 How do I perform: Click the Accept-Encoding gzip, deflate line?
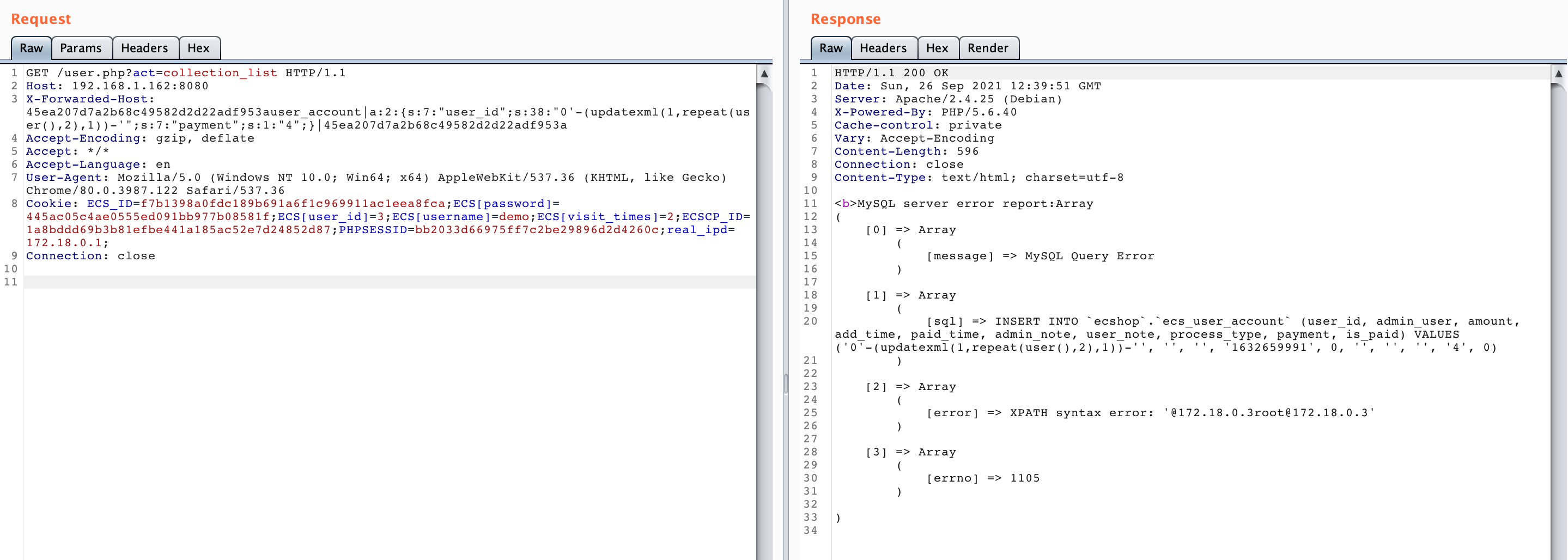[140, 138]
